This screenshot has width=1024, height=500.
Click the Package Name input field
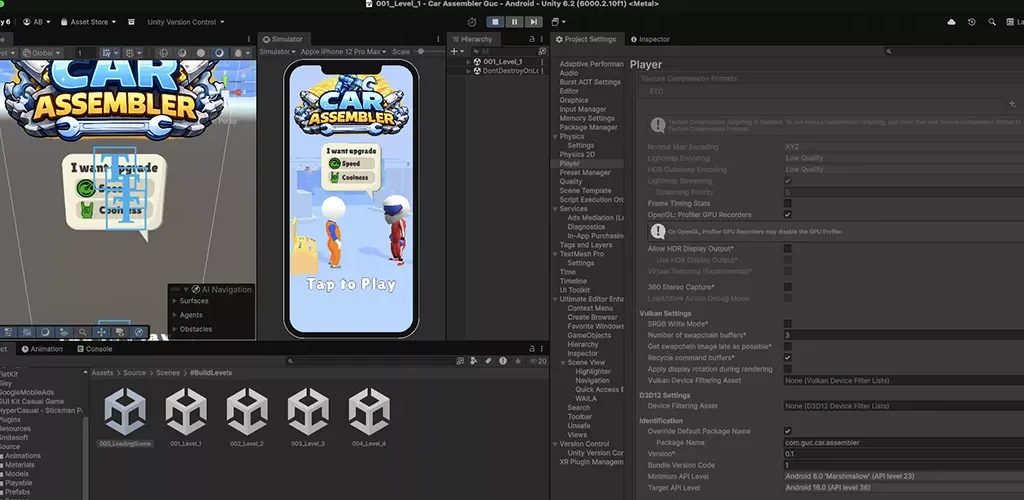coord(903,443)
